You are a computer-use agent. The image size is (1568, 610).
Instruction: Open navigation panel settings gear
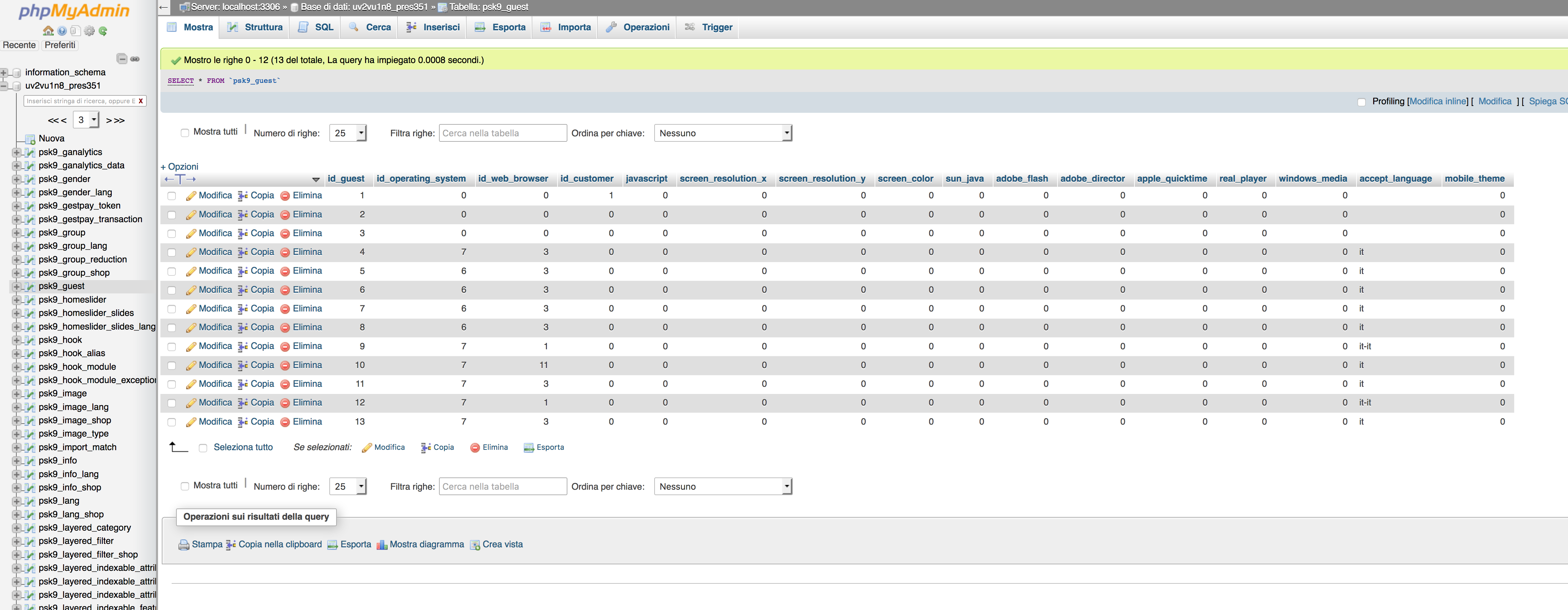coord(90,31)
